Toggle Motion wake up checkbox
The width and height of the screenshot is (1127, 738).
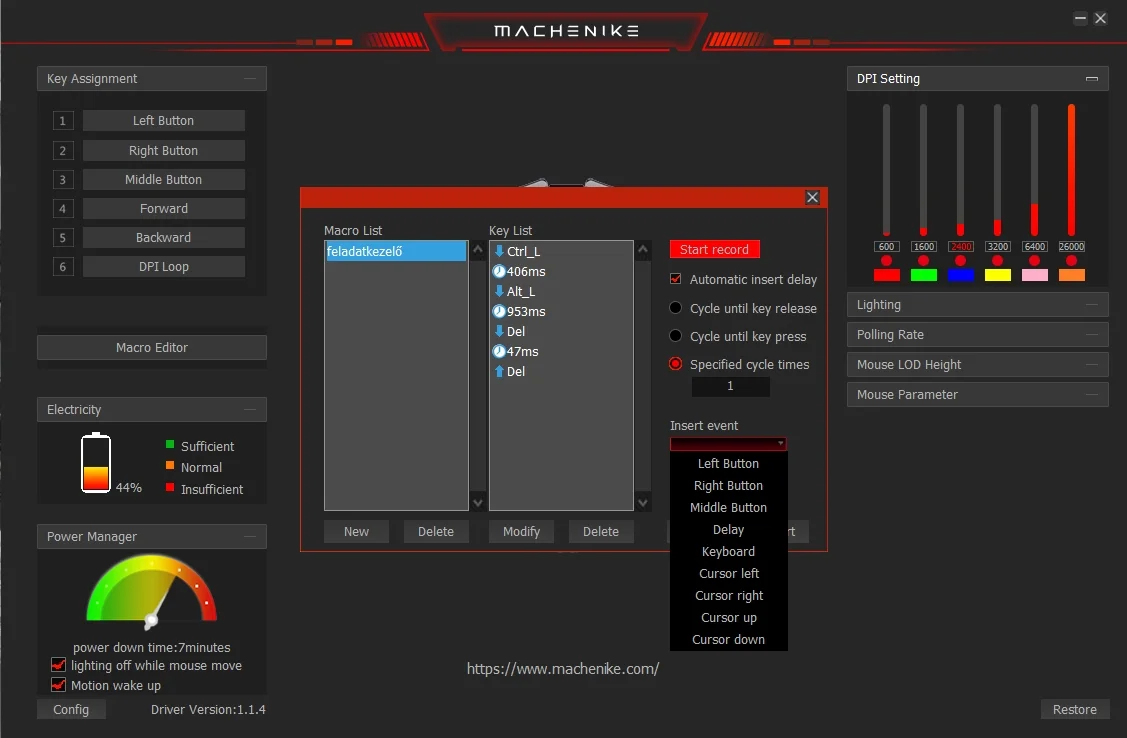(59, 685)
